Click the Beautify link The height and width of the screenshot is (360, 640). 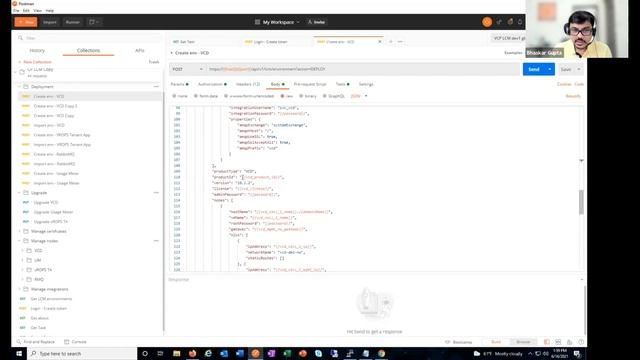point(573,96)
